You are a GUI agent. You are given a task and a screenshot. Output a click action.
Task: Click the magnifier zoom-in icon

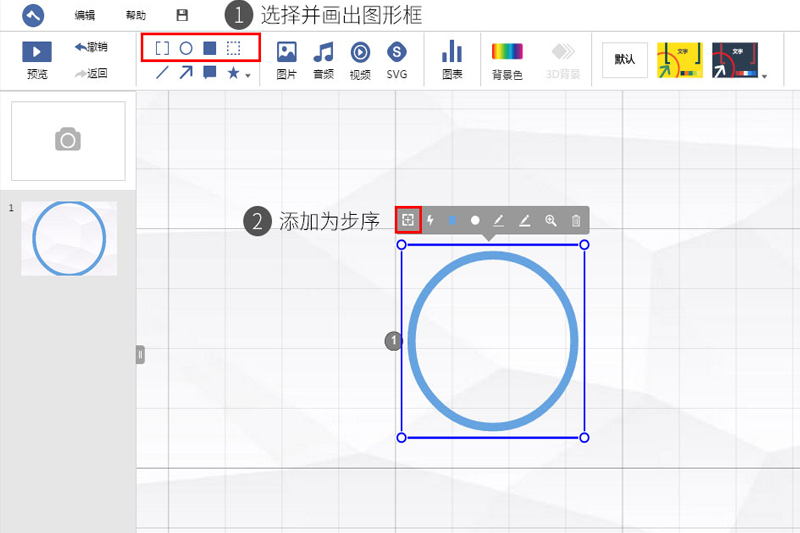click(551, 220)
